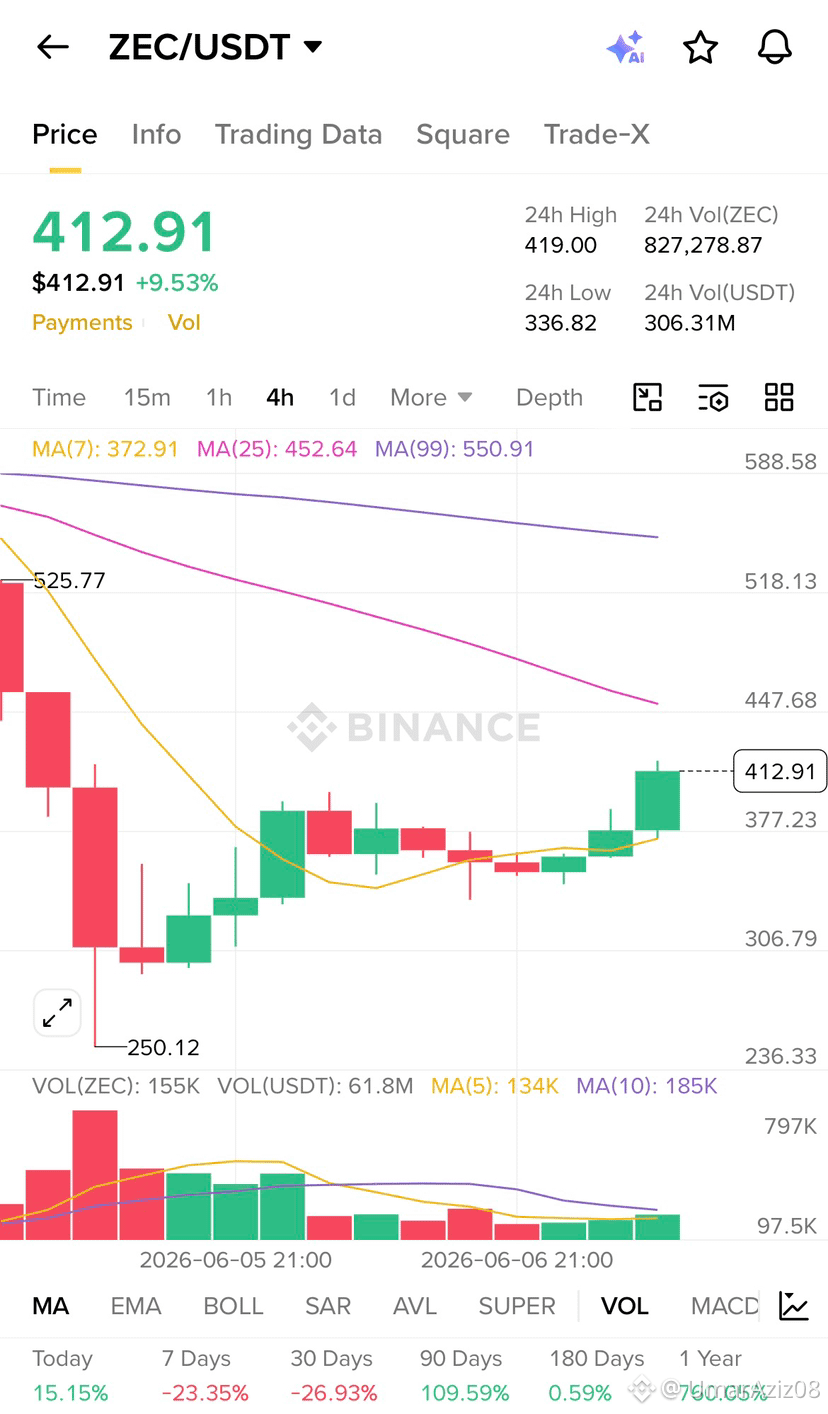Open the chart drawing tools icon

pos(648,397)
